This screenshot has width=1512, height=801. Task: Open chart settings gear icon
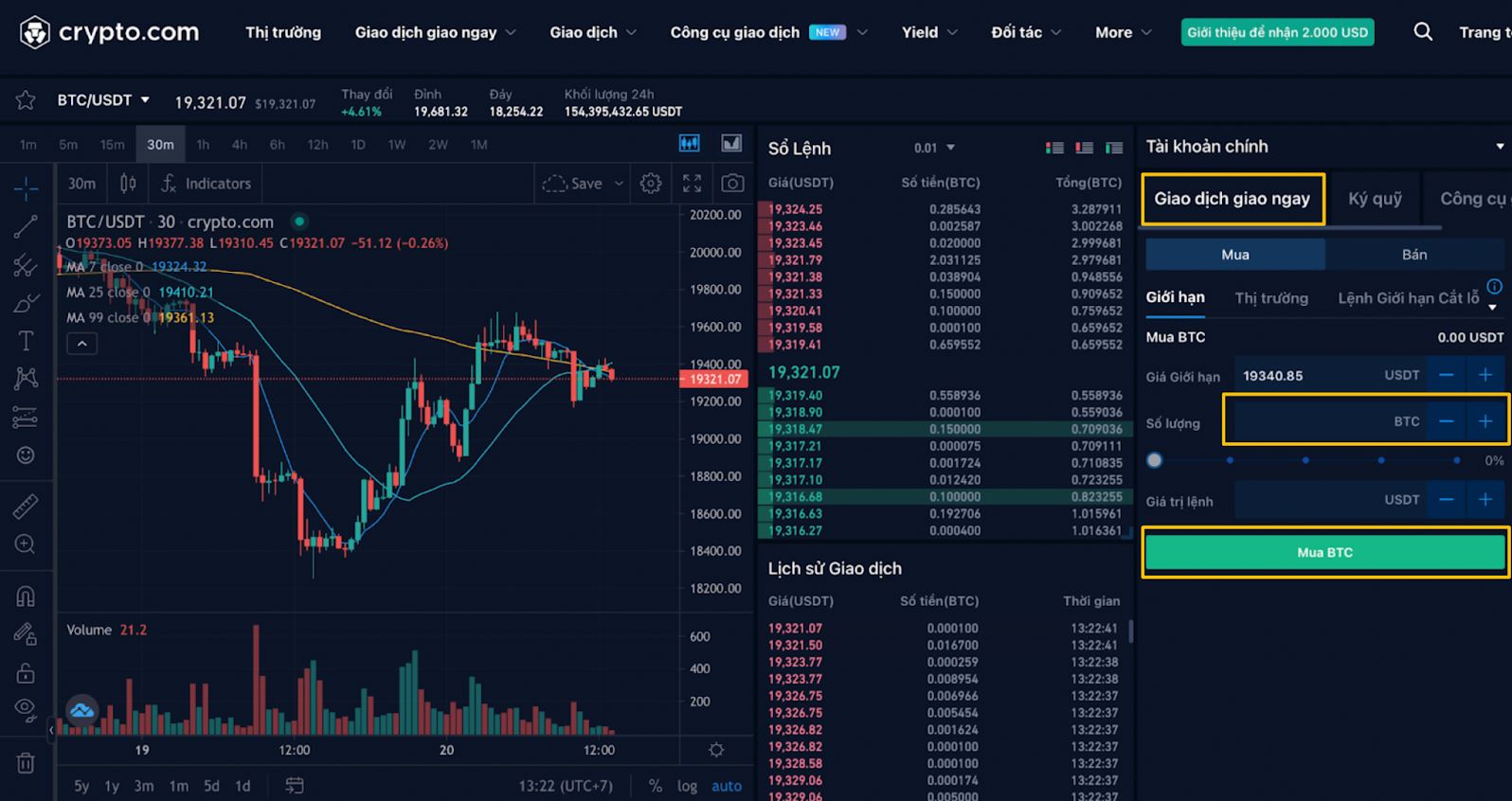click(650, 184)
